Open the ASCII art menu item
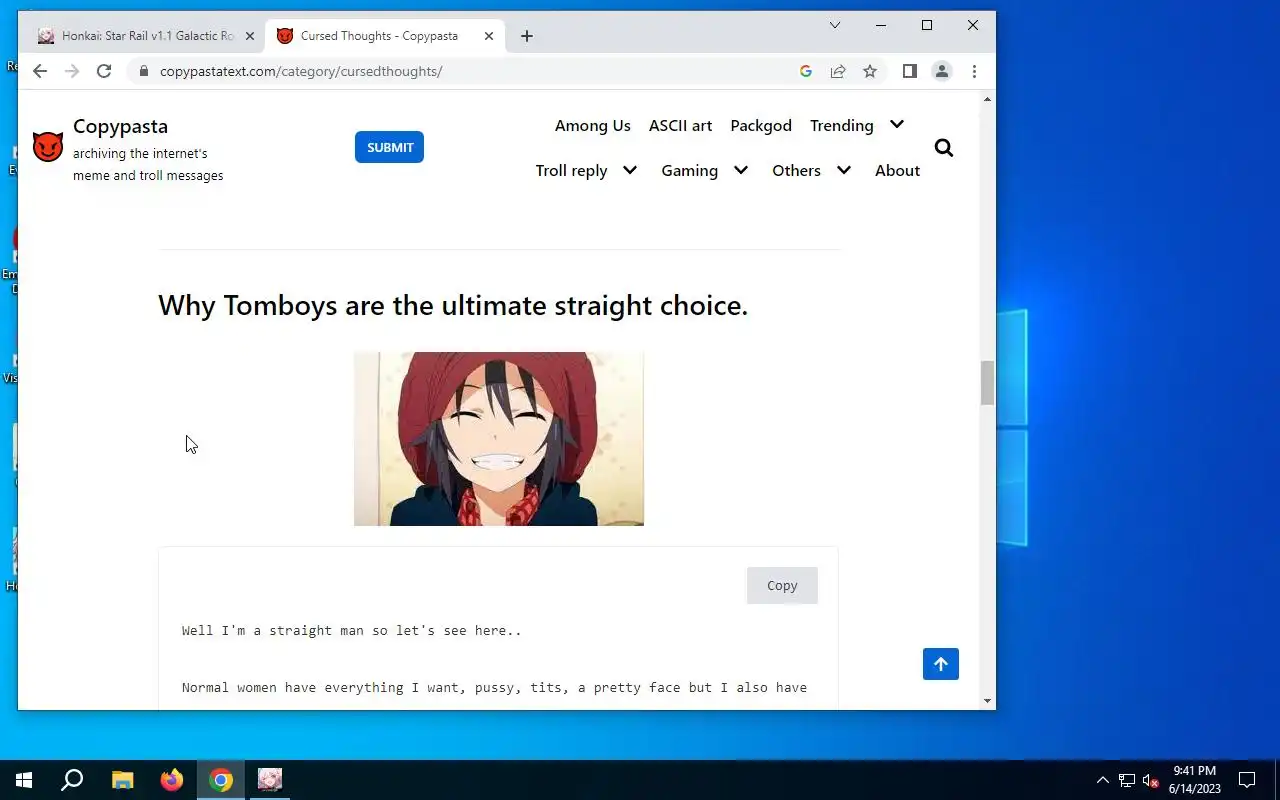The image size is (1280, 800). (x=680, y=125)
